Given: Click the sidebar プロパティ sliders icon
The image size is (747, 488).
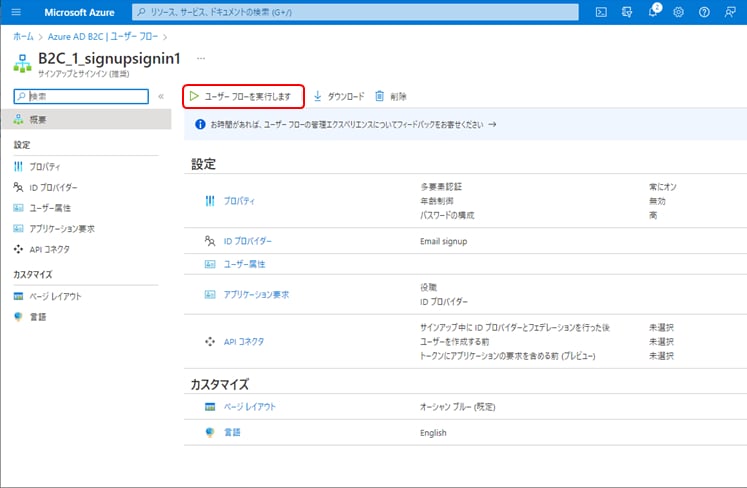Looking at the screenshot, I should (18, 166).
